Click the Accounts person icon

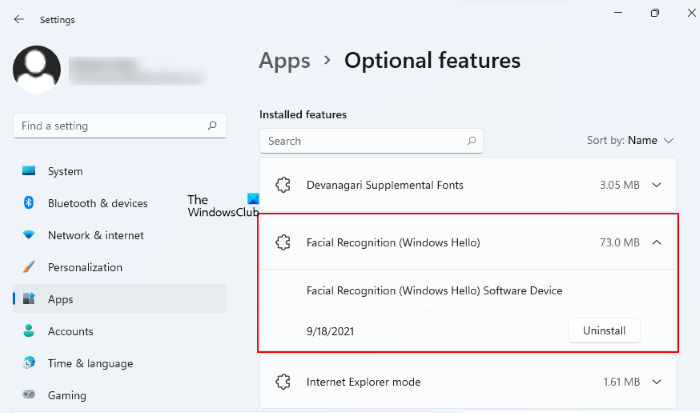28,331
